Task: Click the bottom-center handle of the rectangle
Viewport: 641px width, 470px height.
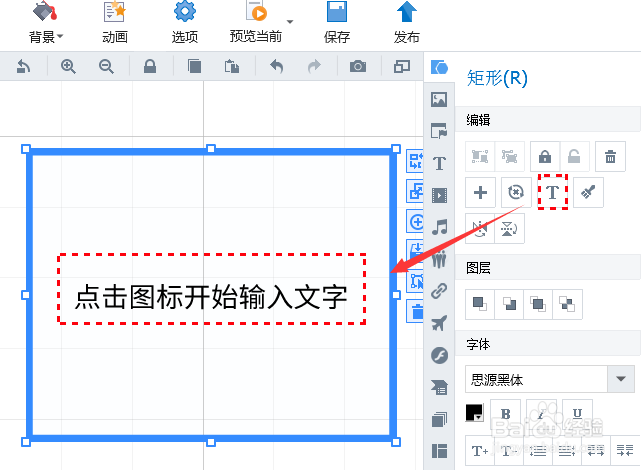Action: 211,442
